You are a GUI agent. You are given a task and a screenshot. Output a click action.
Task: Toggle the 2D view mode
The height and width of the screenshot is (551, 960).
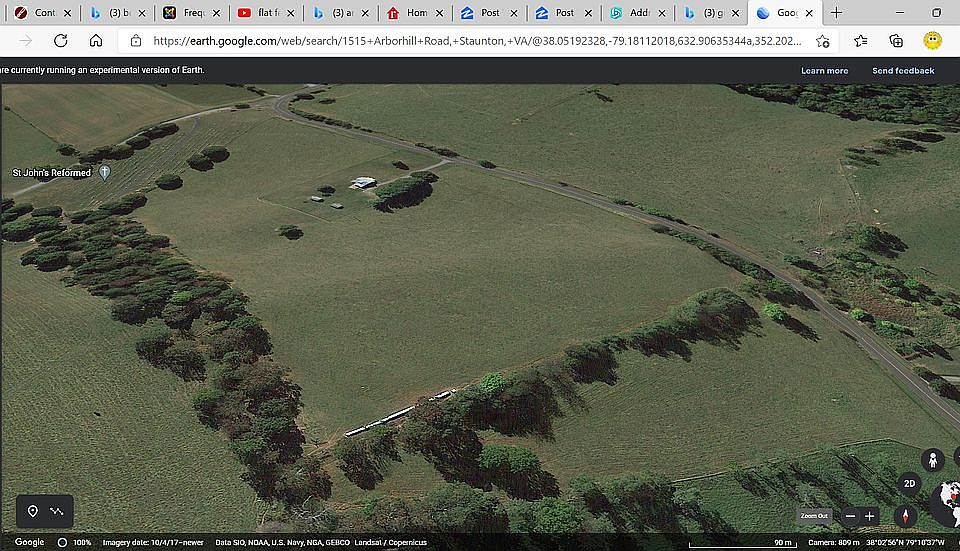tap(910, 484)
